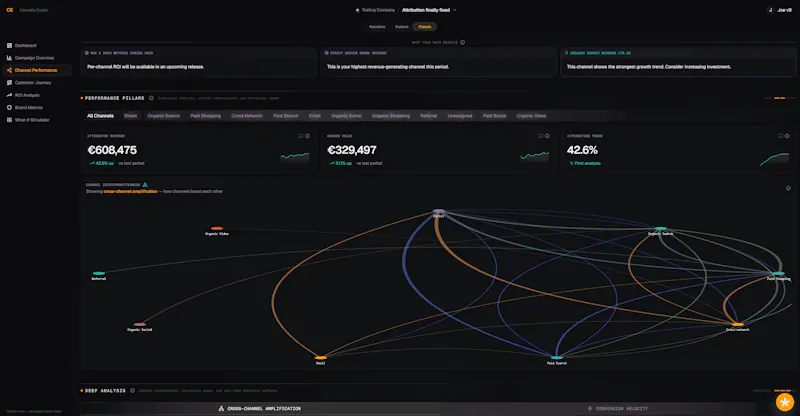Click the ROI Analysis trend icon
The height and width of the screenshot is (416, 800).
coord(9,95)
